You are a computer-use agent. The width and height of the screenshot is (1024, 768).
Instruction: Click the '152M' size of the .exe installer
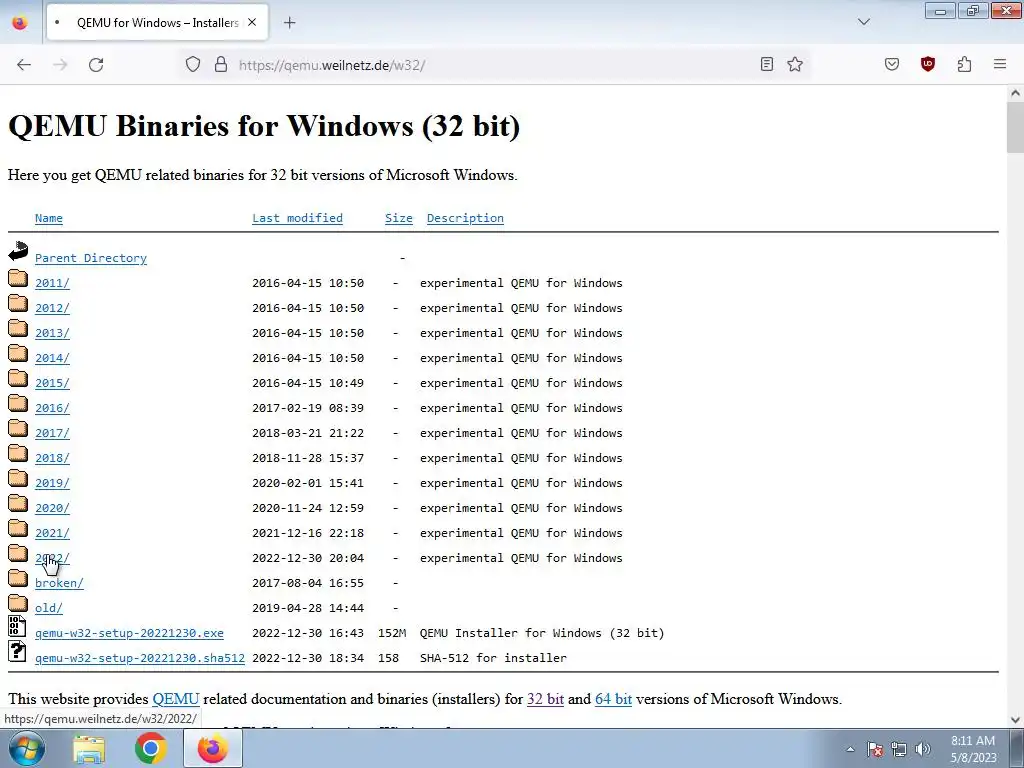click(392, 633)
